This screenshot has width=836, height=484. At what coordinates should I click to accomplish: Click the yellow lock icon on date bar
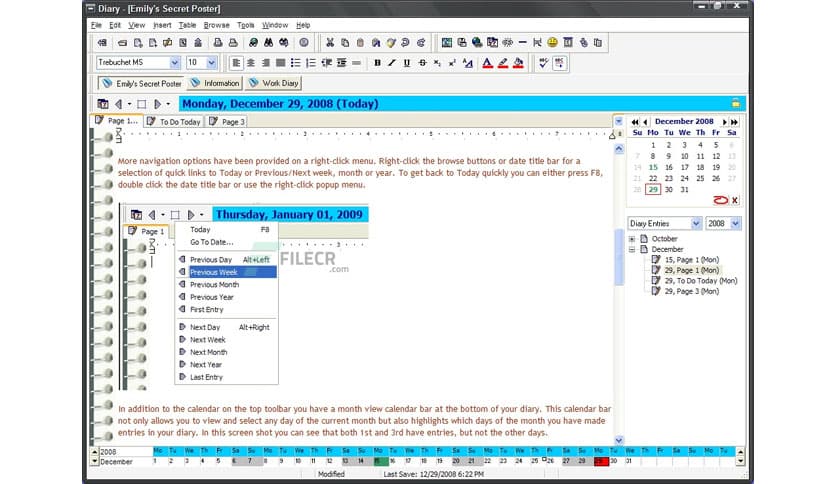[736, 103]
